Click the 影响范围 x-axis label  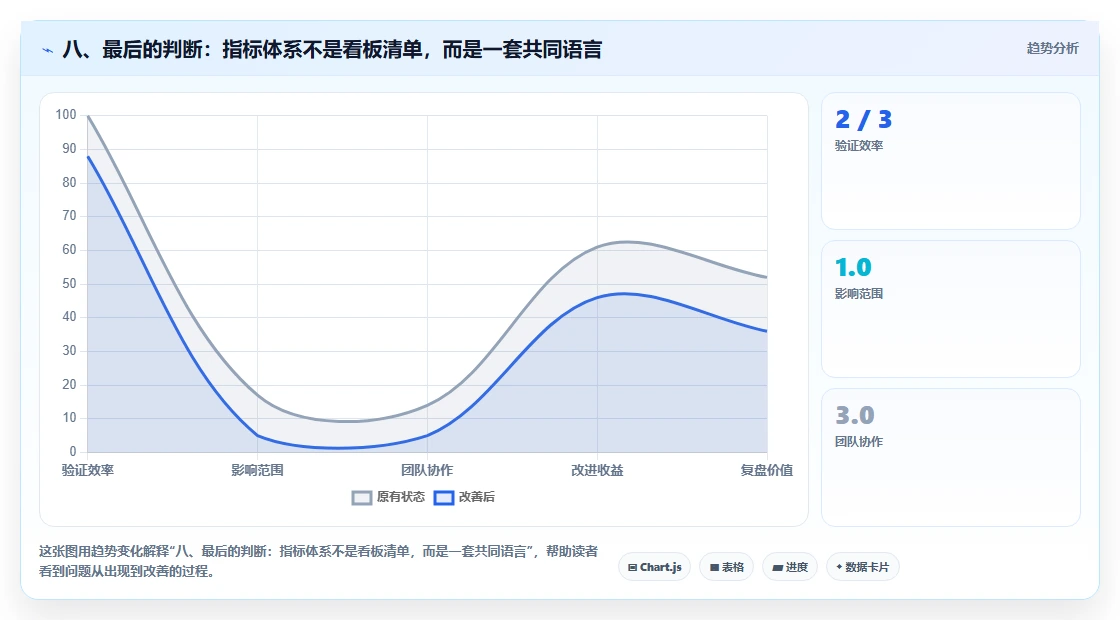(257, 470)
